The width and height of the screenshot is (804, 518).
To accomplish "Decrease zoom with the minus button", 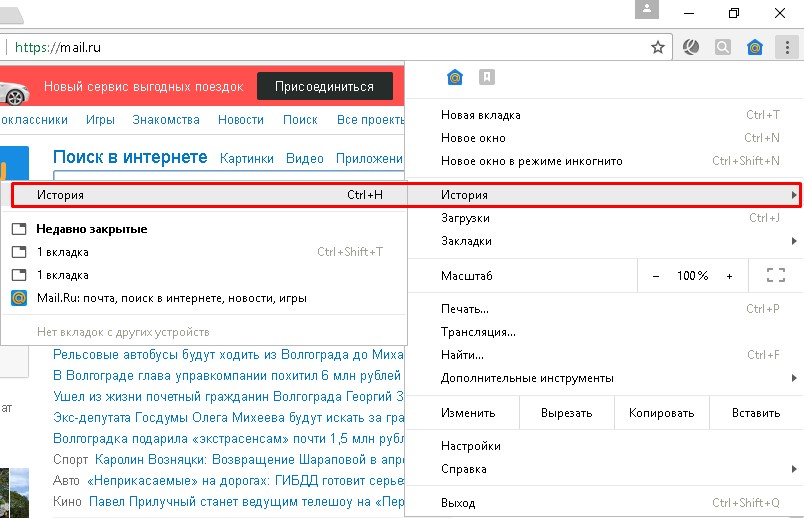I will tap(656, 276).
